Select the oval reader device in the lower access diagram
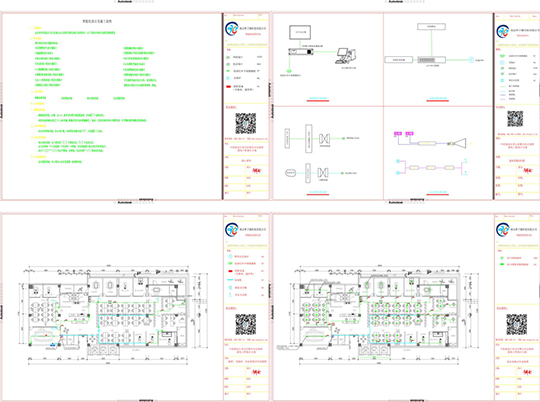540x402 pixels. tap(290, 173)
